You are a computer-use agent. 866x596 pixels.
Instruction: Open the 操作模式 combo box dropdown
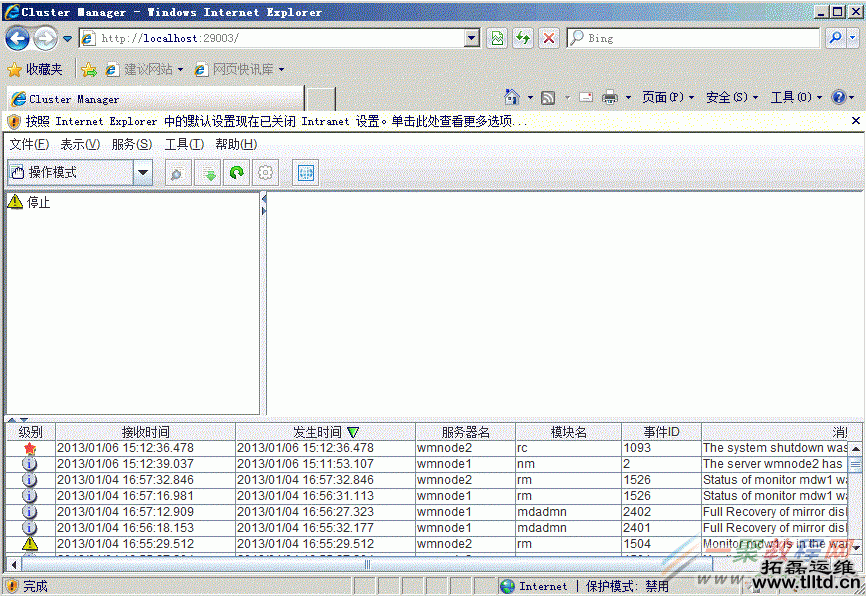pyautogui.click(x=141, y=172)
